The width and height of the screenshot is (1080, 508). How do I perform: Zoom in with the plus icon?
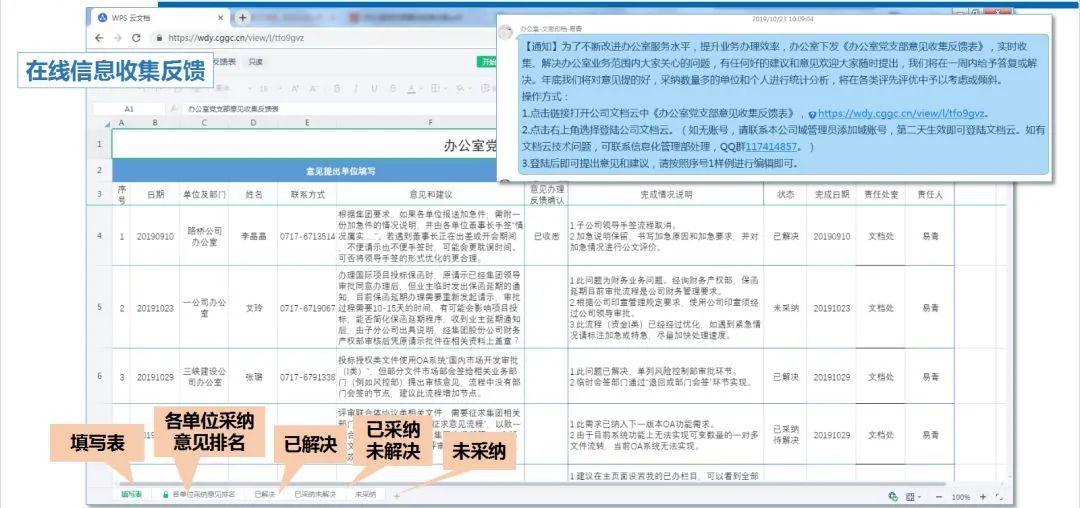coord(982,496)
